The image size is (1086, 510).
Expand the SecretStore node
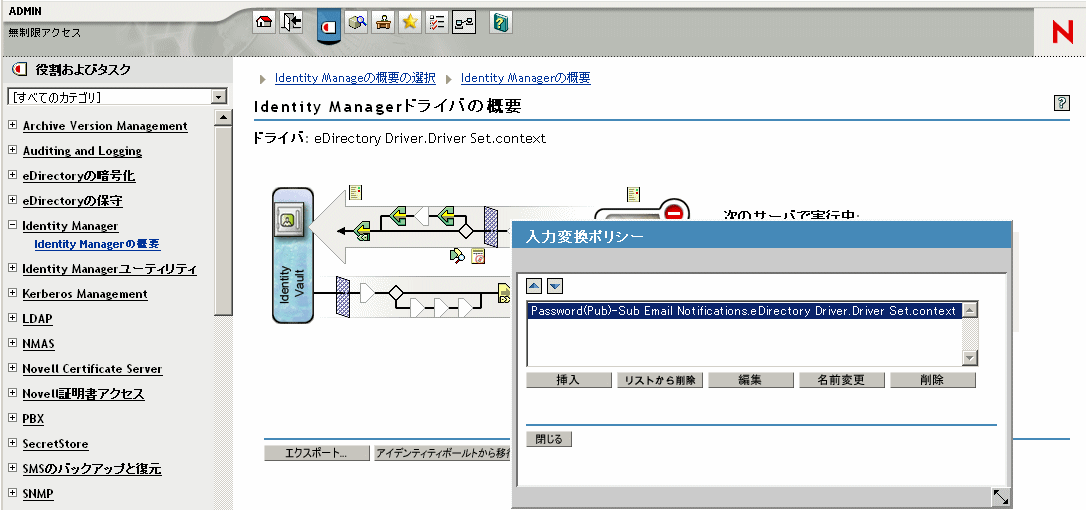tap(12, 443)
